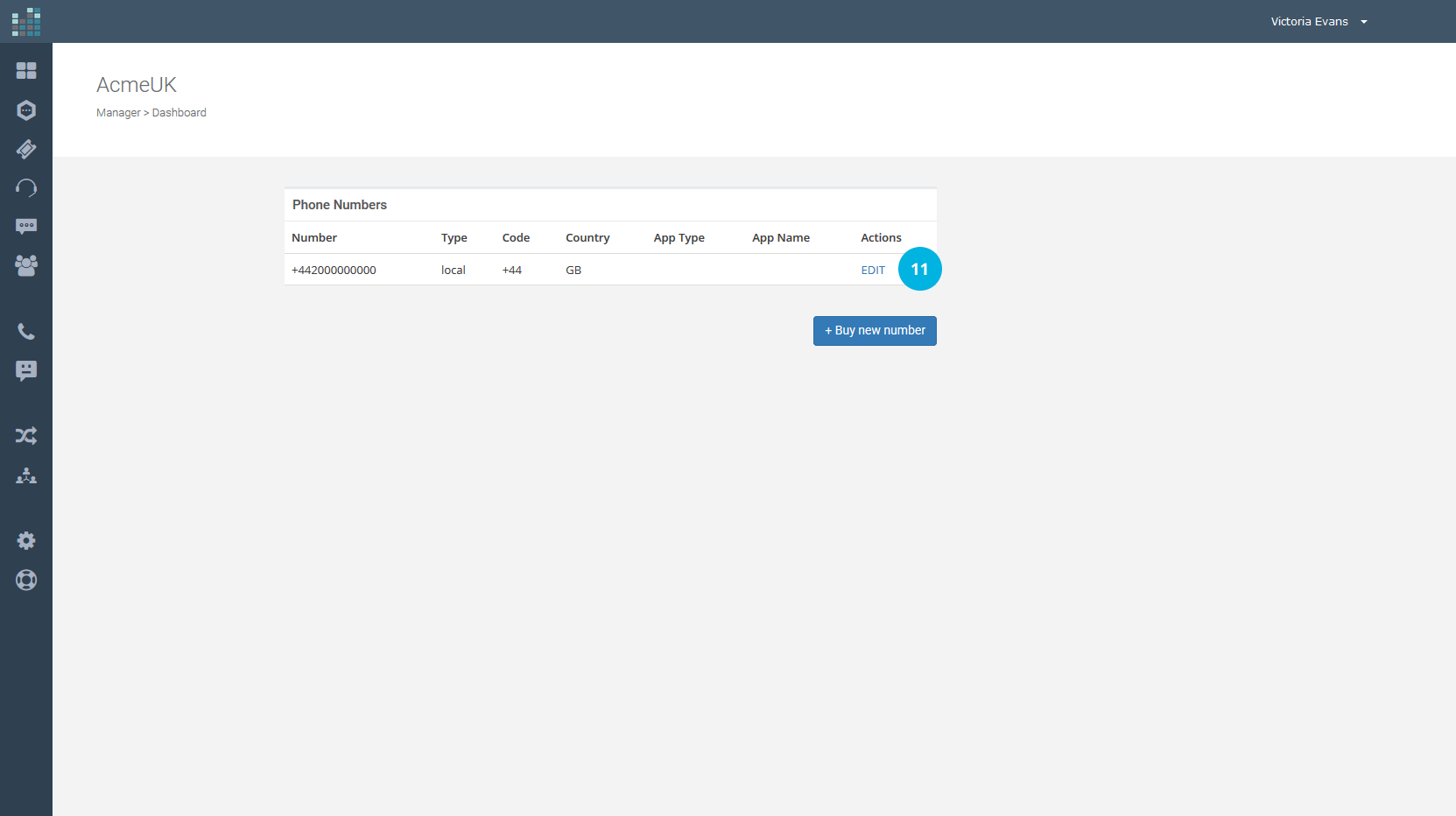Click the Code column header

pyautogui.click(x=516, y=238)
